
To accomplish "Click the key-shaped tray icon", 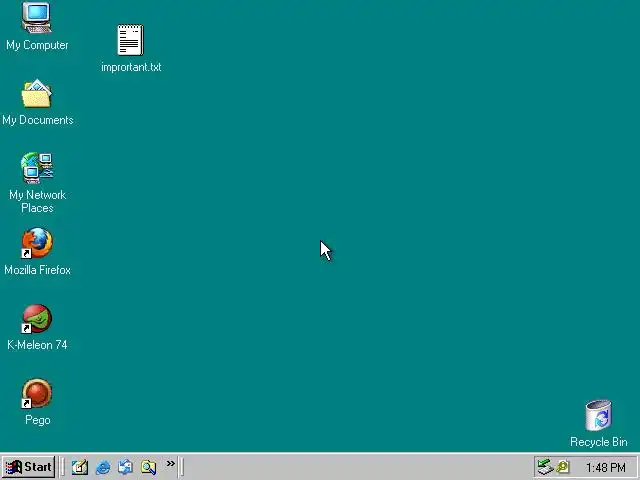I will pos(563,467).
